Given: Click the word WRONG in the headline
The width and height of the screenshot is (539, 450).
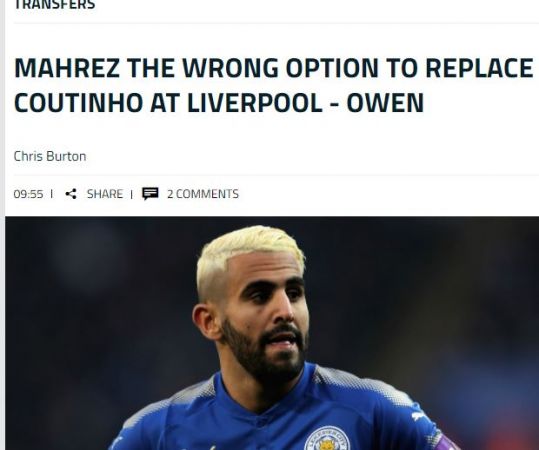Looking at the screenshot, I should [x=230, y=68].
